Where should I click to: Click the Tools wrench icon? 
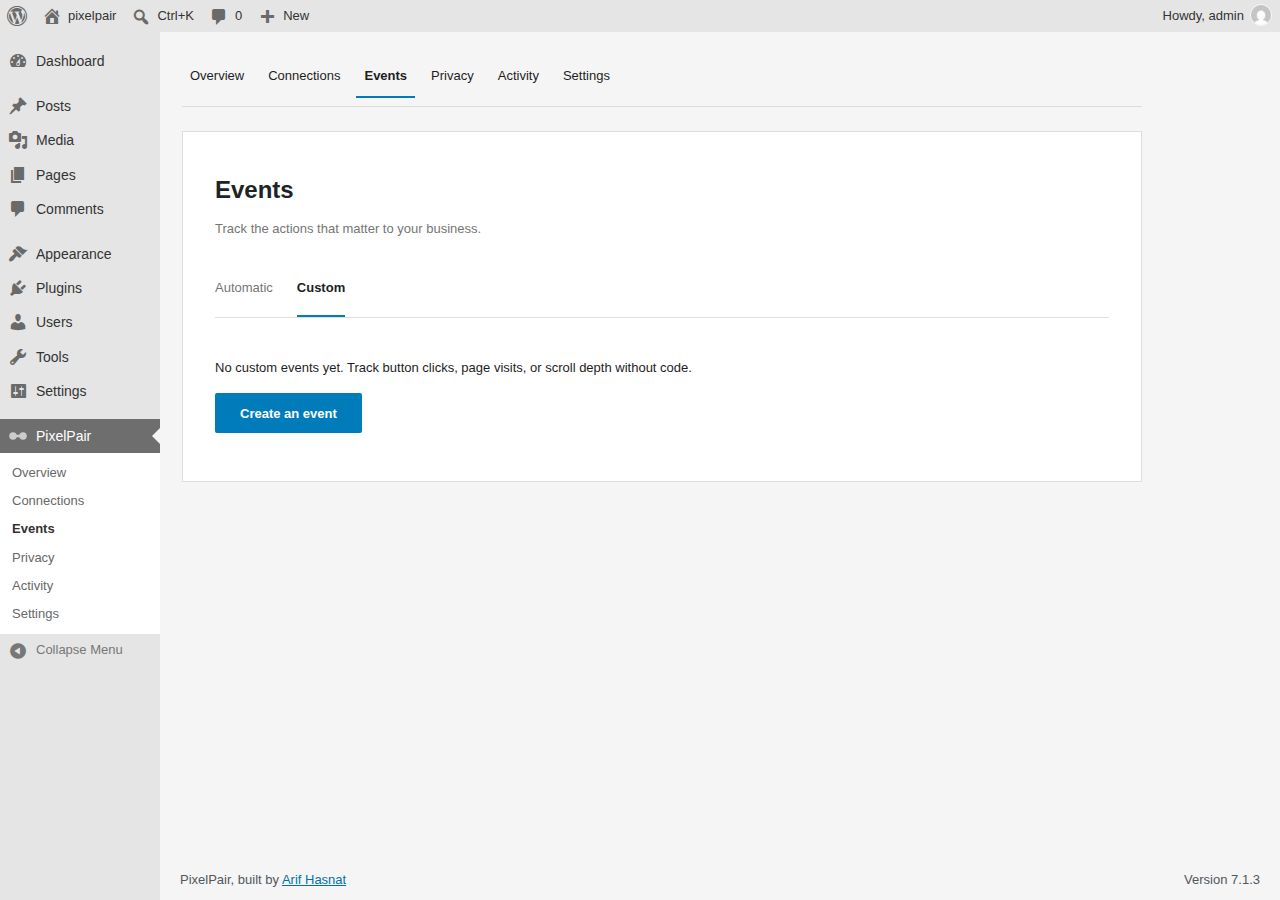18,357
